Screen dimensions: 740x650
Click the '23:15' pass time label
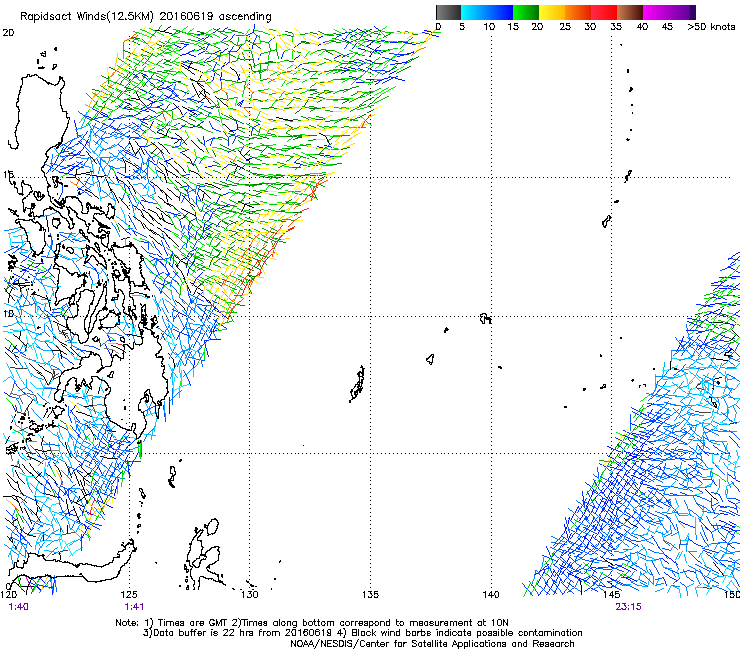pos(628,607)
